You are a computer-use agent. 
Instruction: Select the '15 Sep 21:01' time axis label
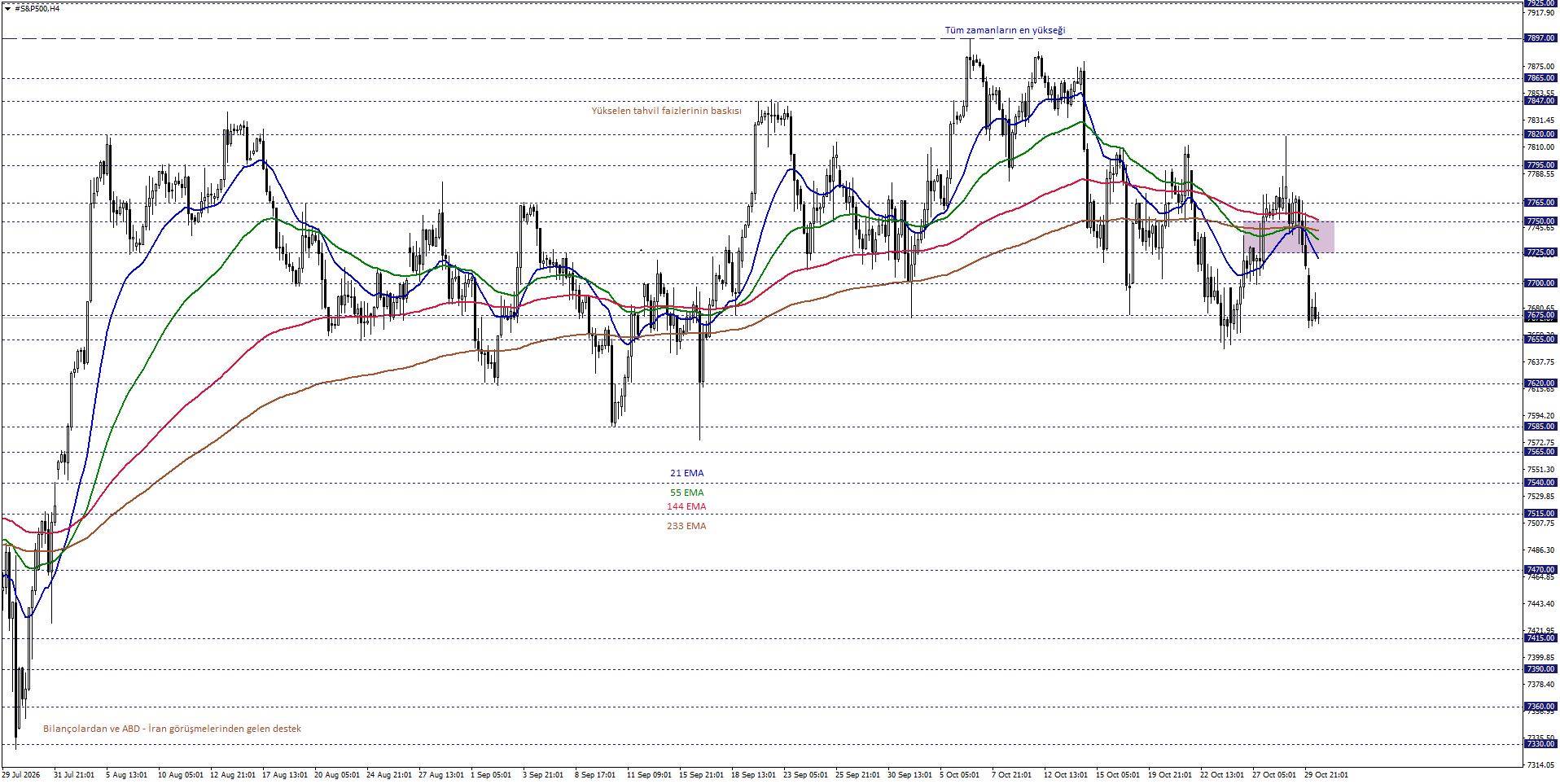(x=701, y=775)
